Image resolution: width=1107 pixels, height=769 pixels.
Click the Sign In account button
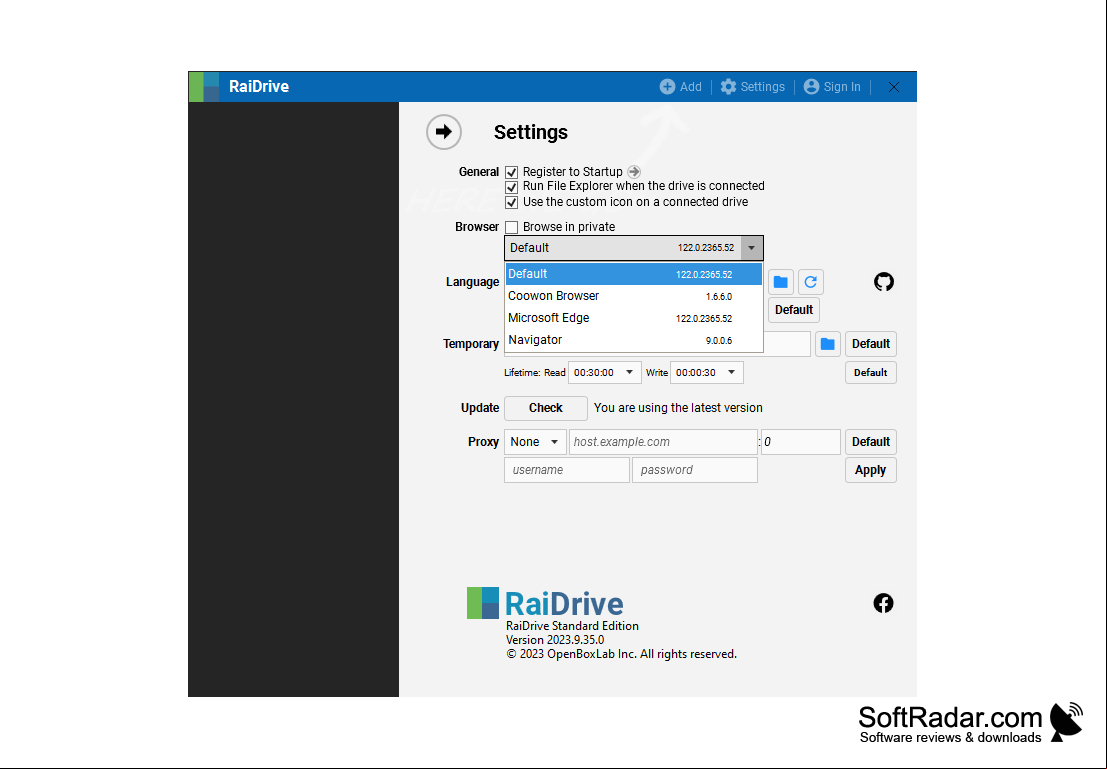(x=832, y=87)
